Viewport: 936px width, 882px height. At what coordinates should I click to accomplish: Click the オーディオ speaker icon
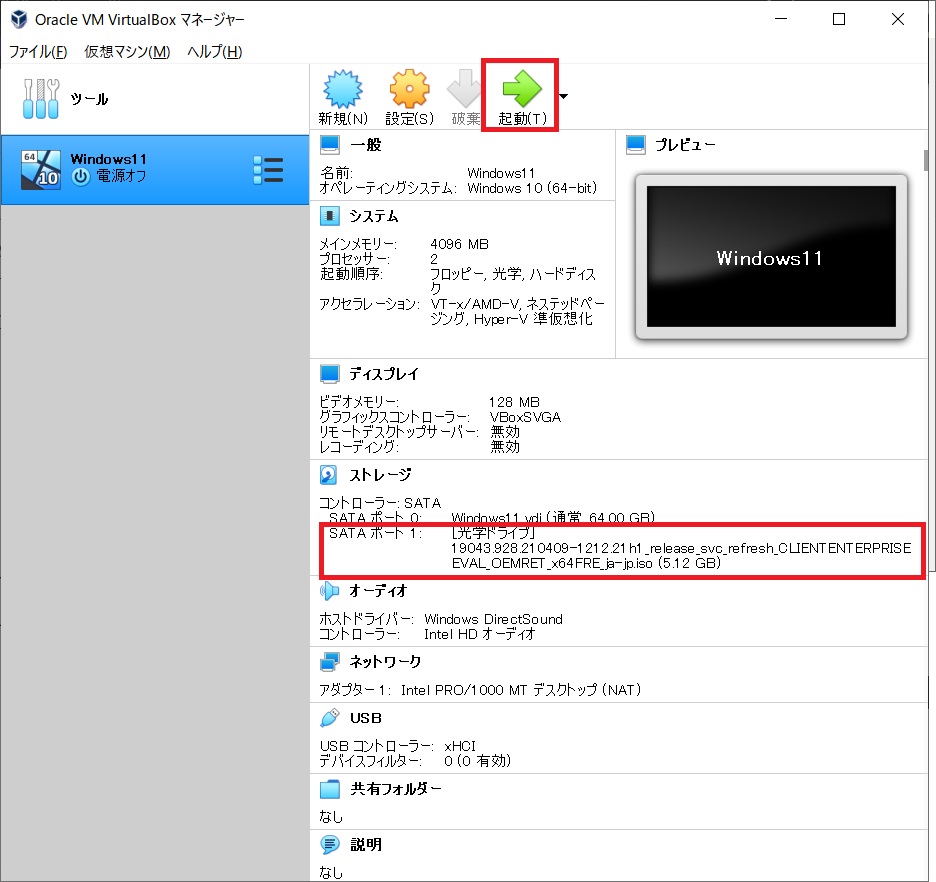point(329,591)
